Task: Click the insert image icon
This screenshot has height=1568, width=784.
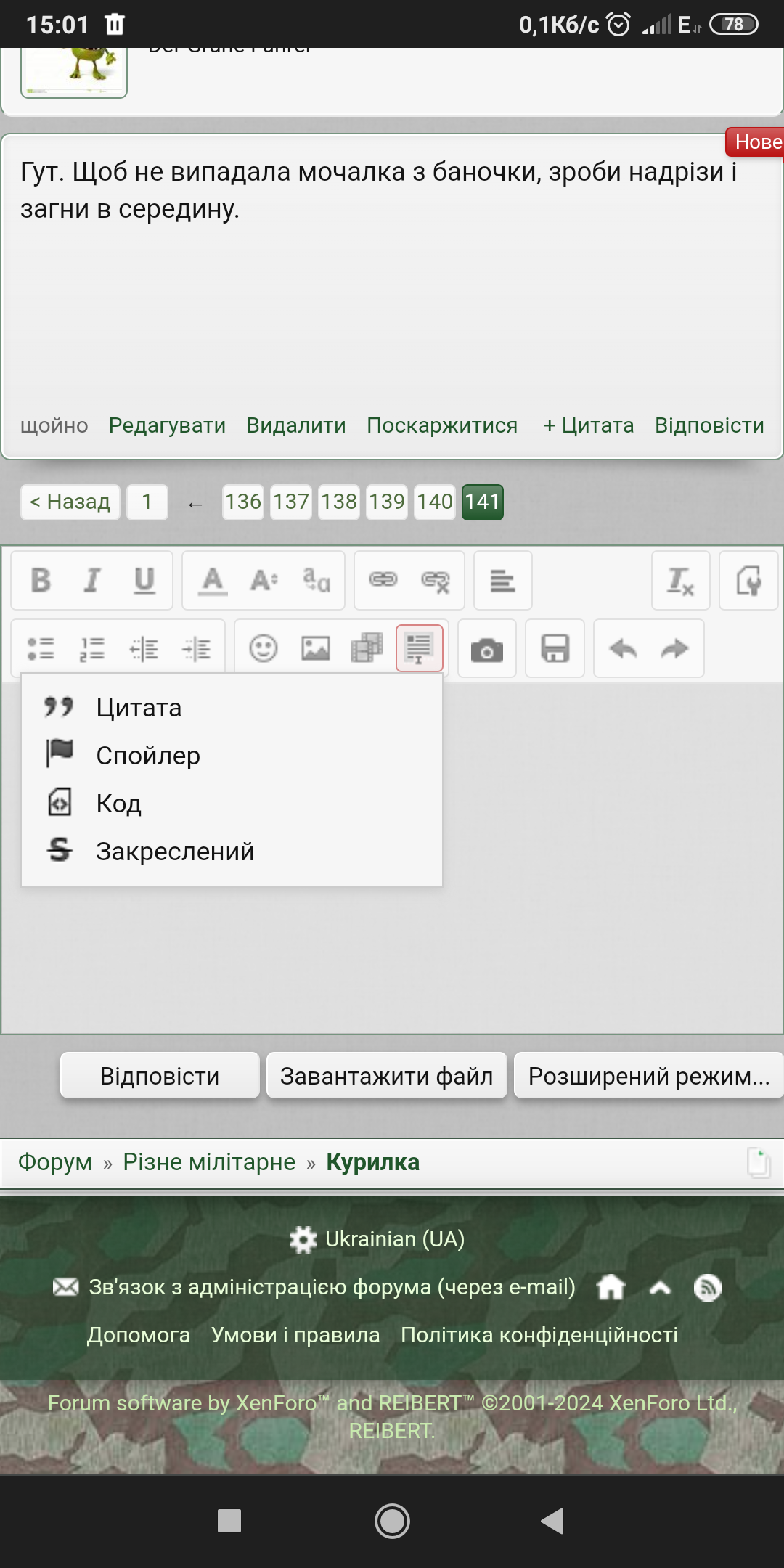Action: click(316, 648)
